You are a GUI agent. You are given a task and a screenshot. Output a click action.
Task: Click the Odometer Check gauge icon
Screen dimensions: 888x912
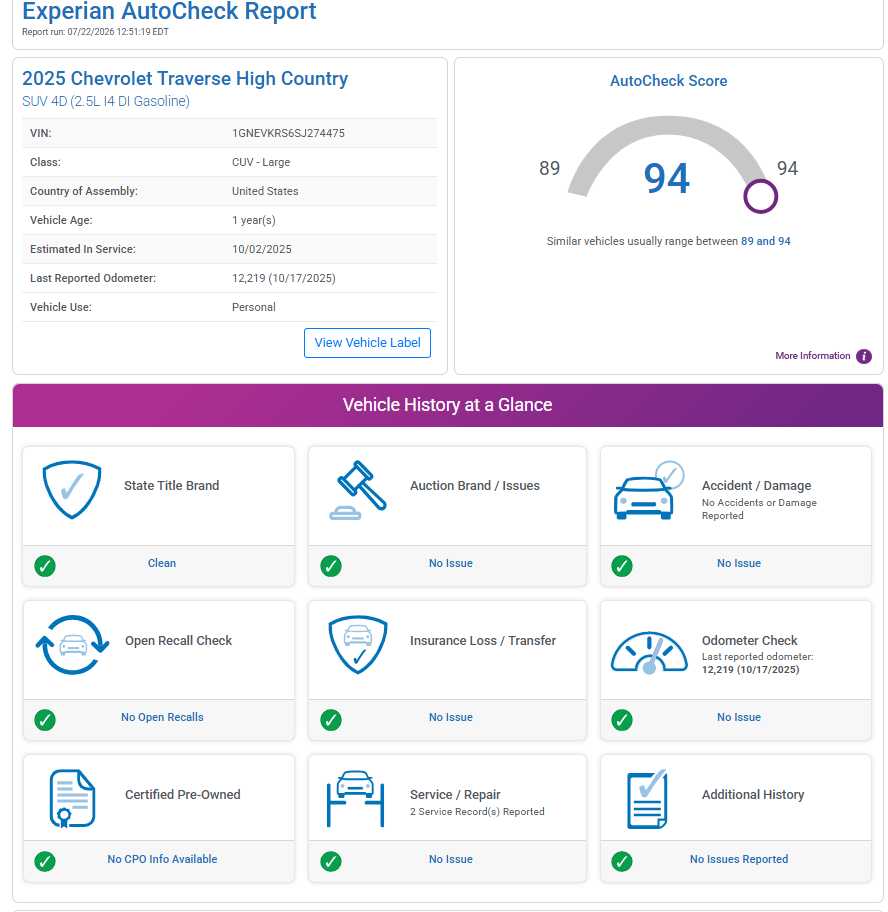point(649,653)
